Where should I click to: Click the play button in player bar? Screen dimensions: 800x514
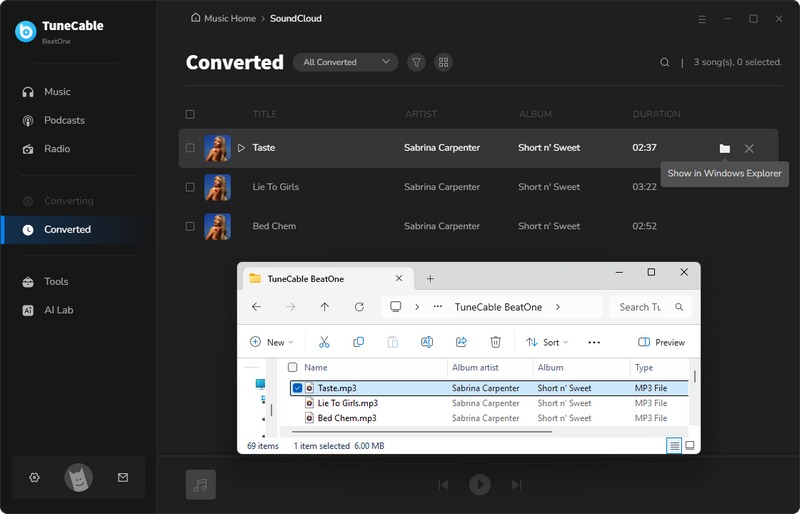coord(480,484)
